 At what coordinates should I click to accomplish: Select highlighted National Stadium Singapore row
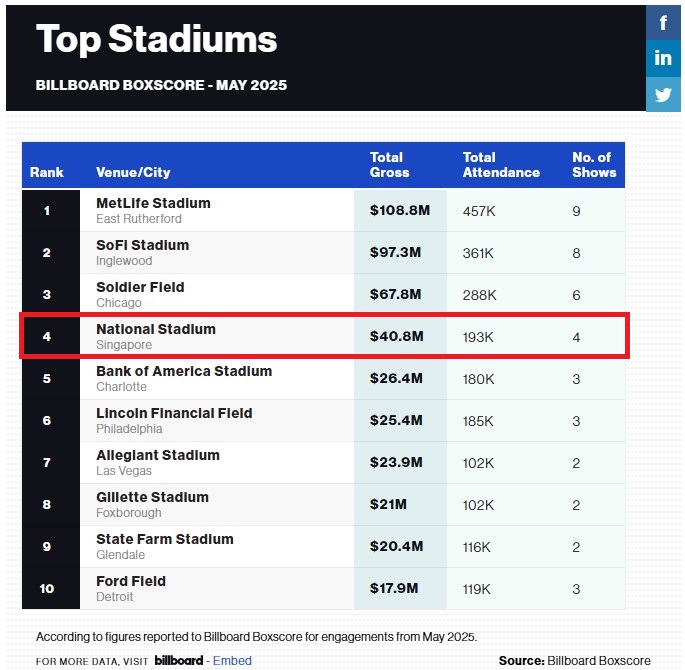(x=324, y=336)
